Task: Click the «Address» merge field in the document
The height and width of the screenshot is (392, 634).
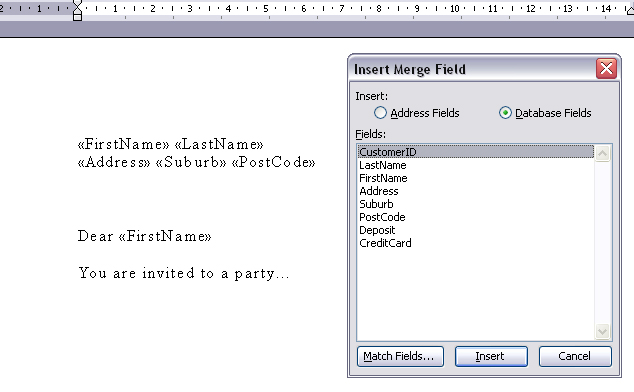Action: tap(114, 162)
